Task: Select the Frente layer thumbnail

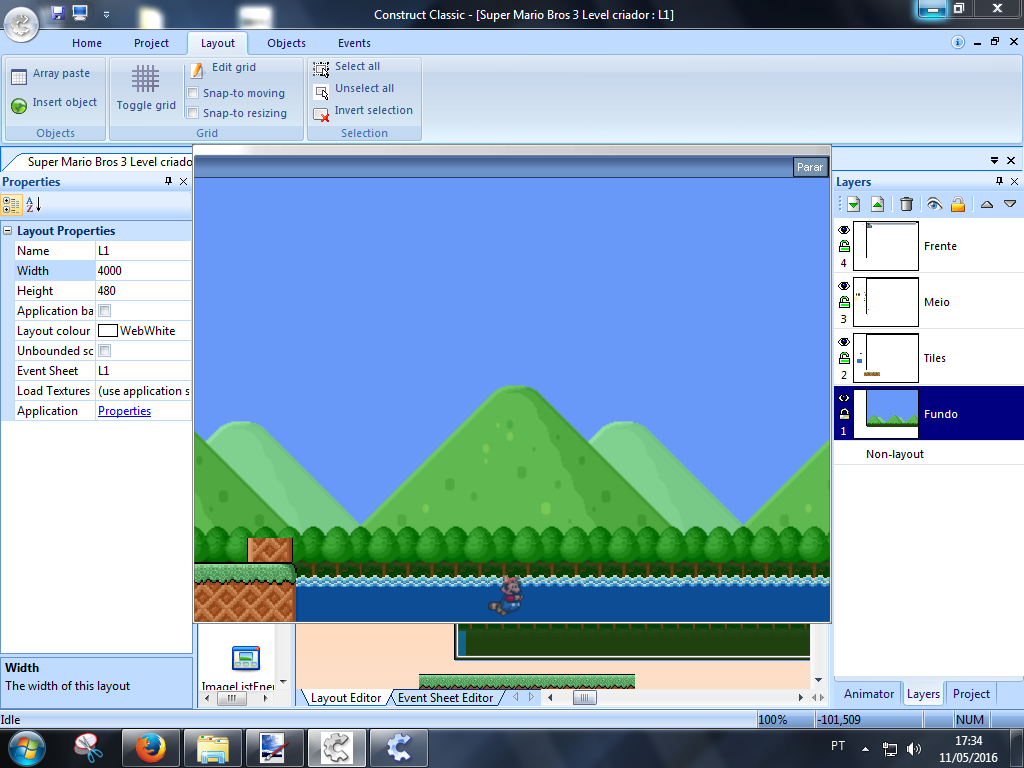Action: tap(886, 246)
